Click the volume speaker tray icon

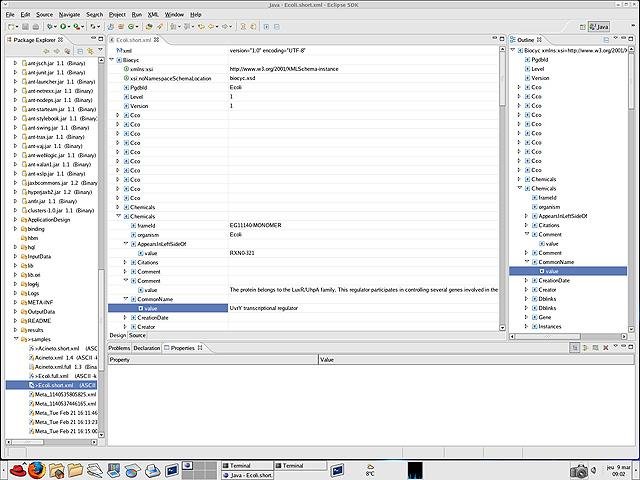click(x=593, y=471)
